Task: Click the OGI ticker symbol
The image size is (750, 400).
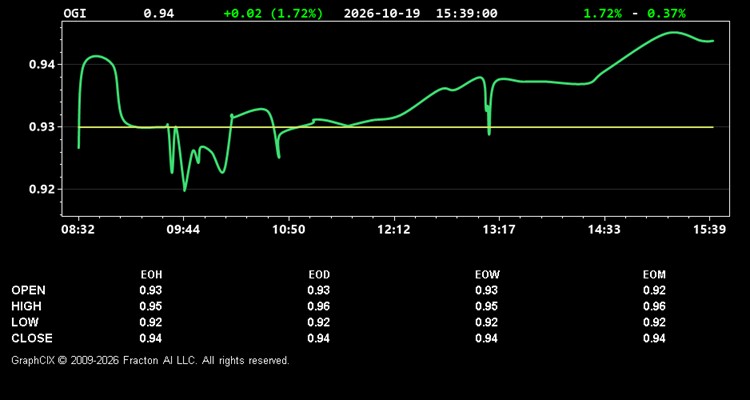Action: (x=75, y=13)
